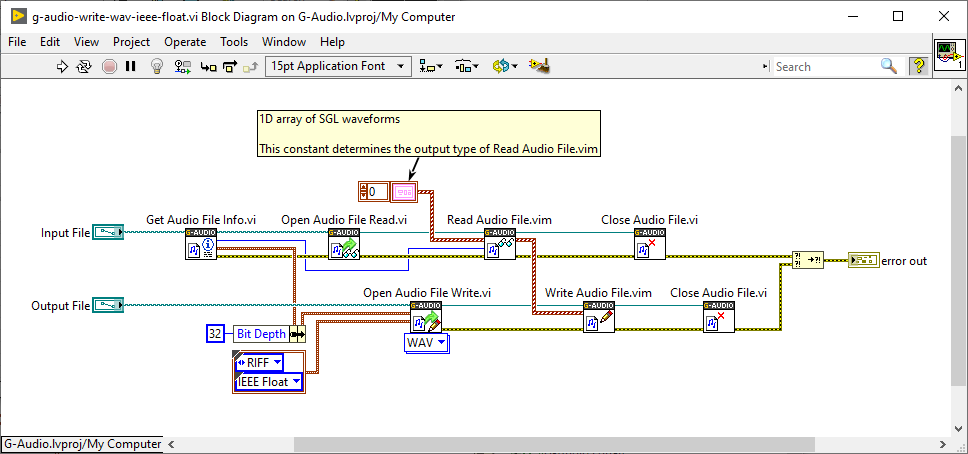Viewport: 968px width, 454px height.
Task: Pause the VI execution
Action: pyautogui.click(x=130, y=66)
